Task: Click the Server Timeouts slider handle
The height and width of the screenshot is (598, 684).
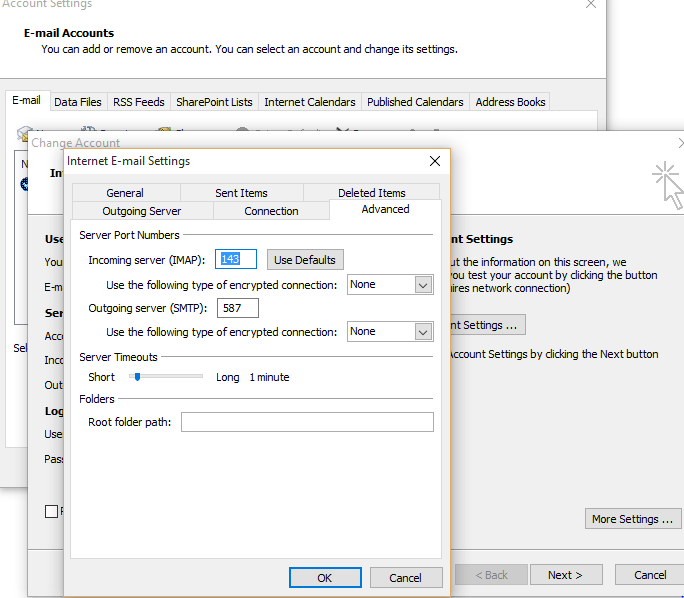Action: click(137, 377)
